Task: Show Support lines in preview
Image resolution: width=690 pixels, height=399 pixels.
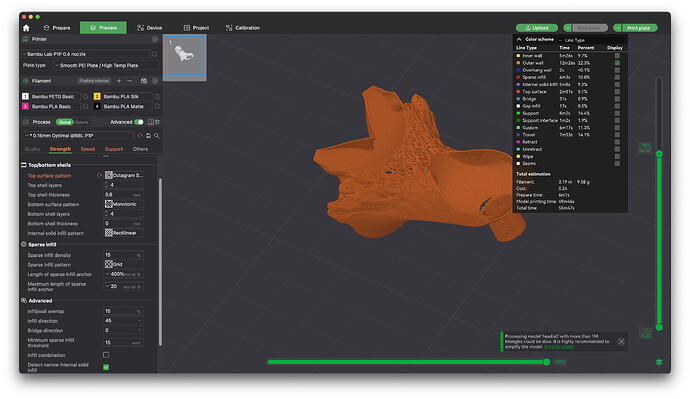Action: (617, 113)
